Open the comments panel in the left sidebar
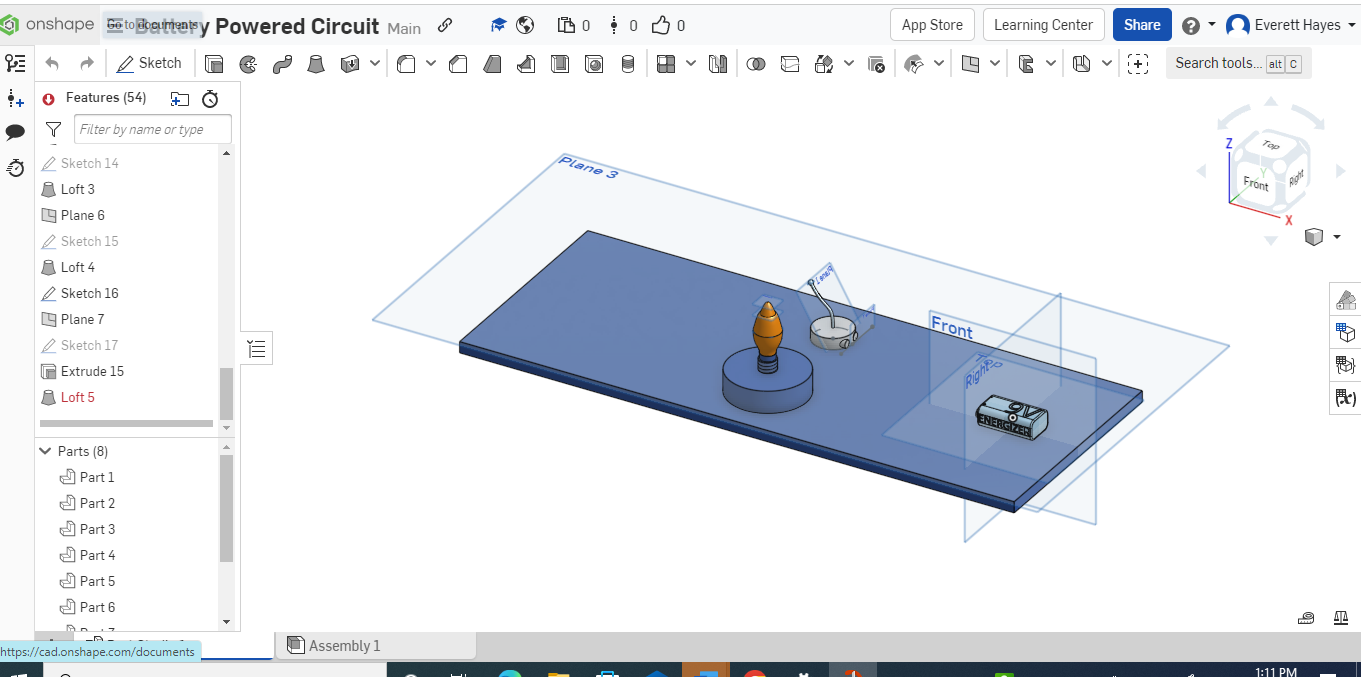 (x=14, y=133)
